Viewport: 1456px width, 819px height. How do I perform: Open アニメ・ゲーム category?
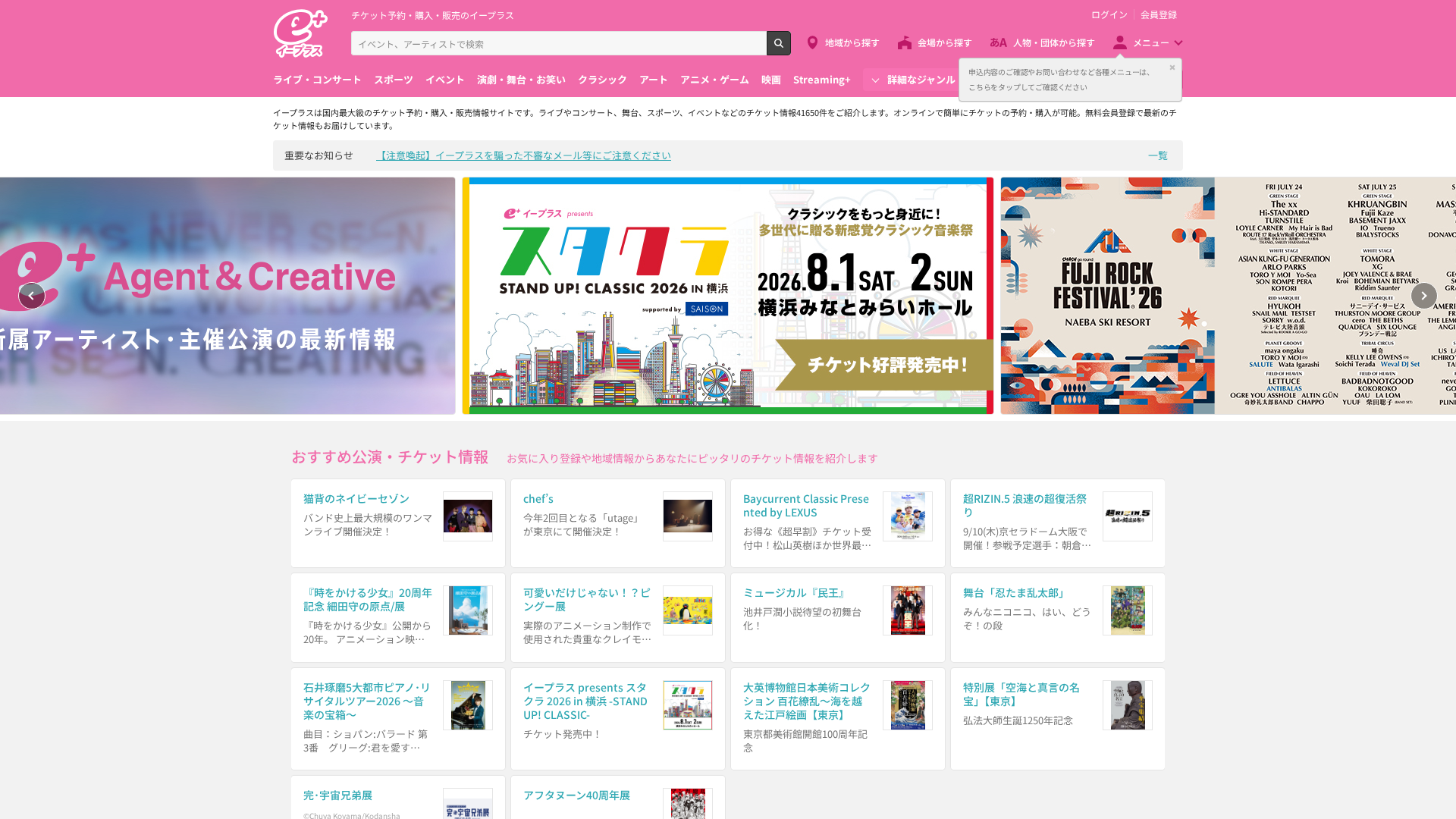pyautogui.click(x=714, y=80)
